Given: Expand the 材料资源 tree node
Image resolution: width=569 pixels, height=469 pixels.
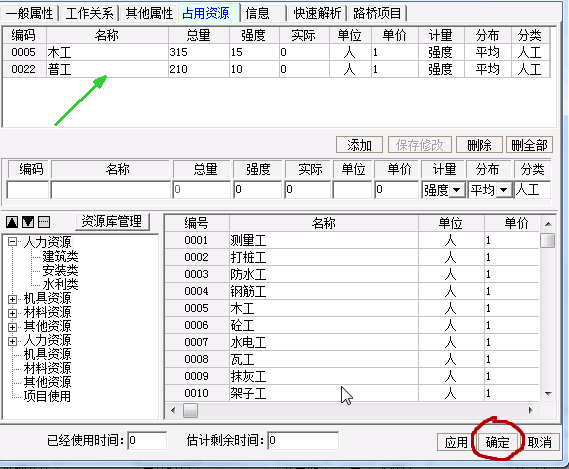Looking at the screenshot, I should [12, 313].
